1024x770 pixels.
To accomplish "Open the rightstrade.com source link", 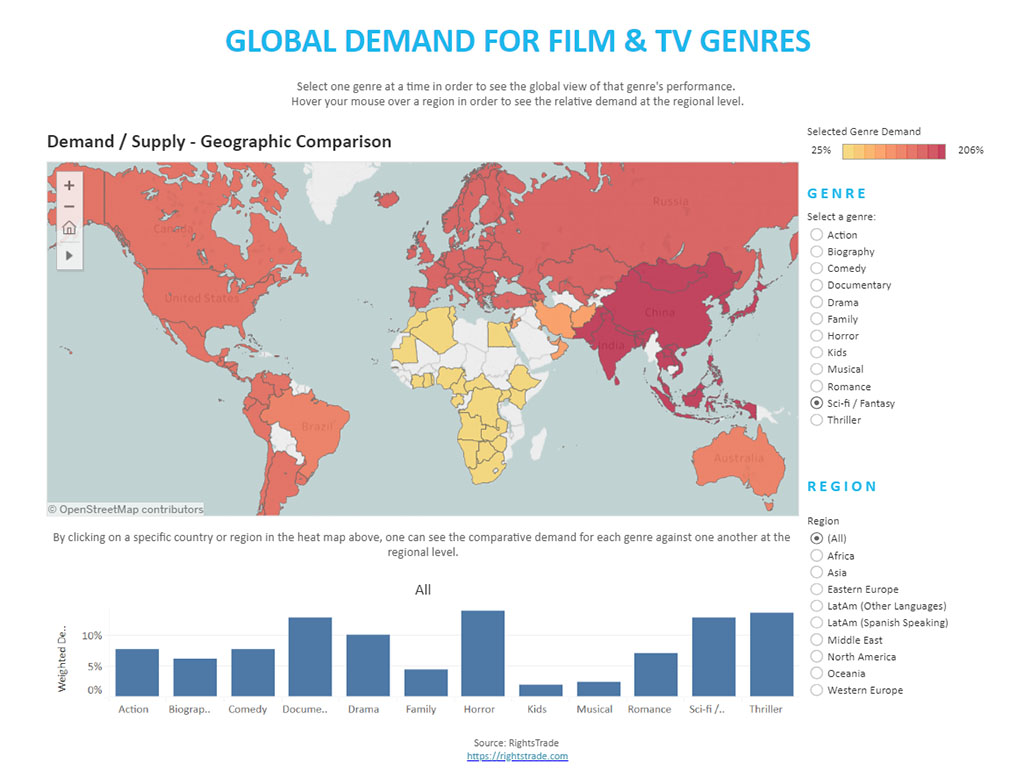I will point(517,756).
